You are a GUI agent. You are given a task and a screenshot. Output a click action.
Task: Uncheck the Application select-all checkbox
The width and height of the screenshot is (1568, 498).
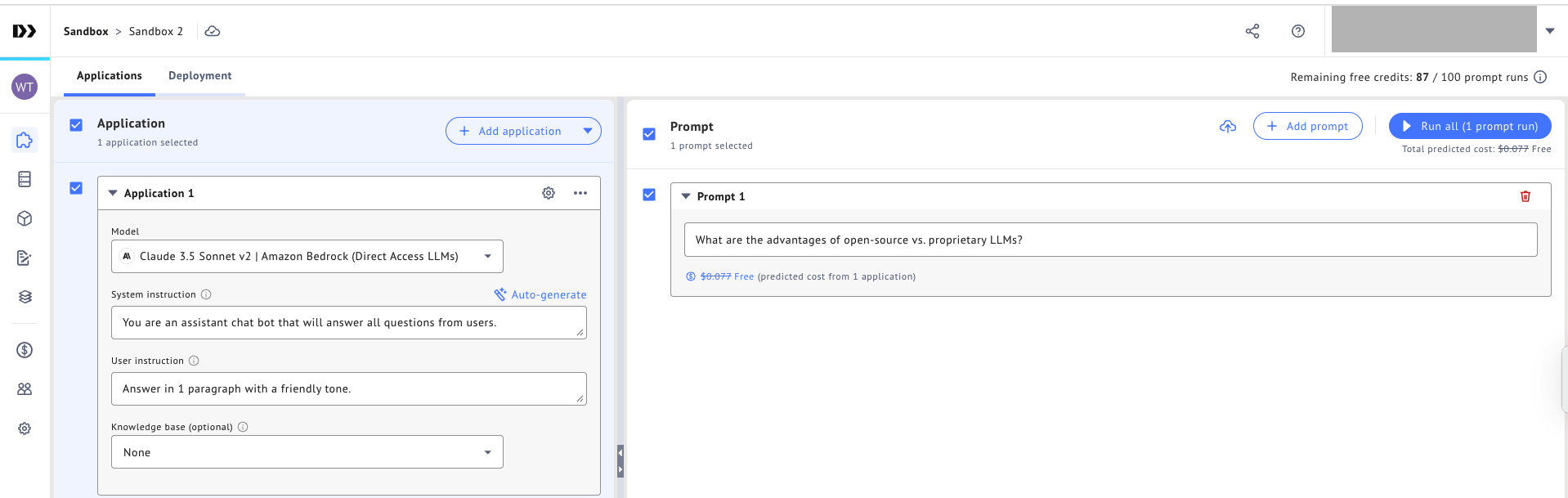click(x=76, y=125)
